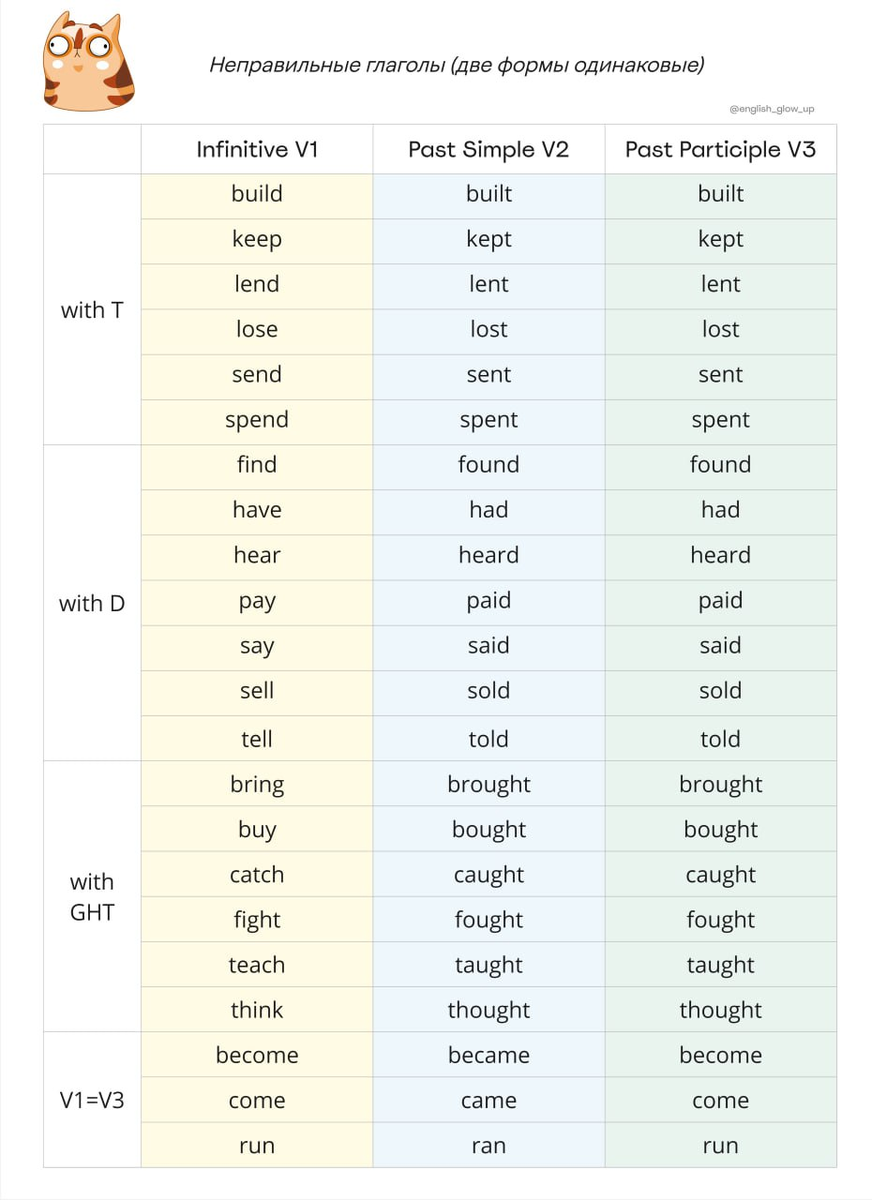Click the infinitive cell 'hear'

pos(257,555)
